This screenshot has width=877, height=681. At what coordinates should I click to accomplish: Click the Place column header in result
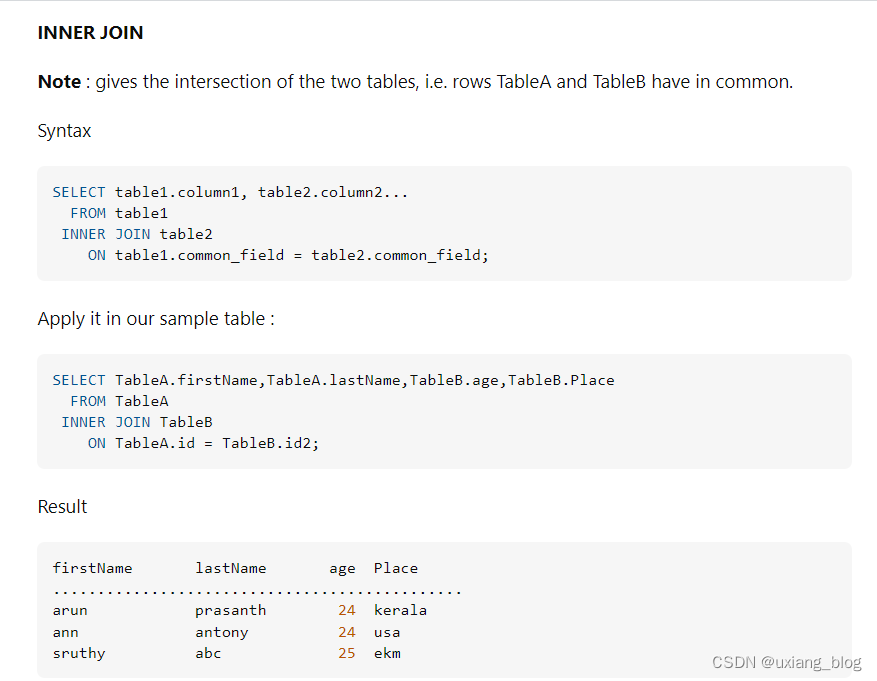[x=395, y=568]
